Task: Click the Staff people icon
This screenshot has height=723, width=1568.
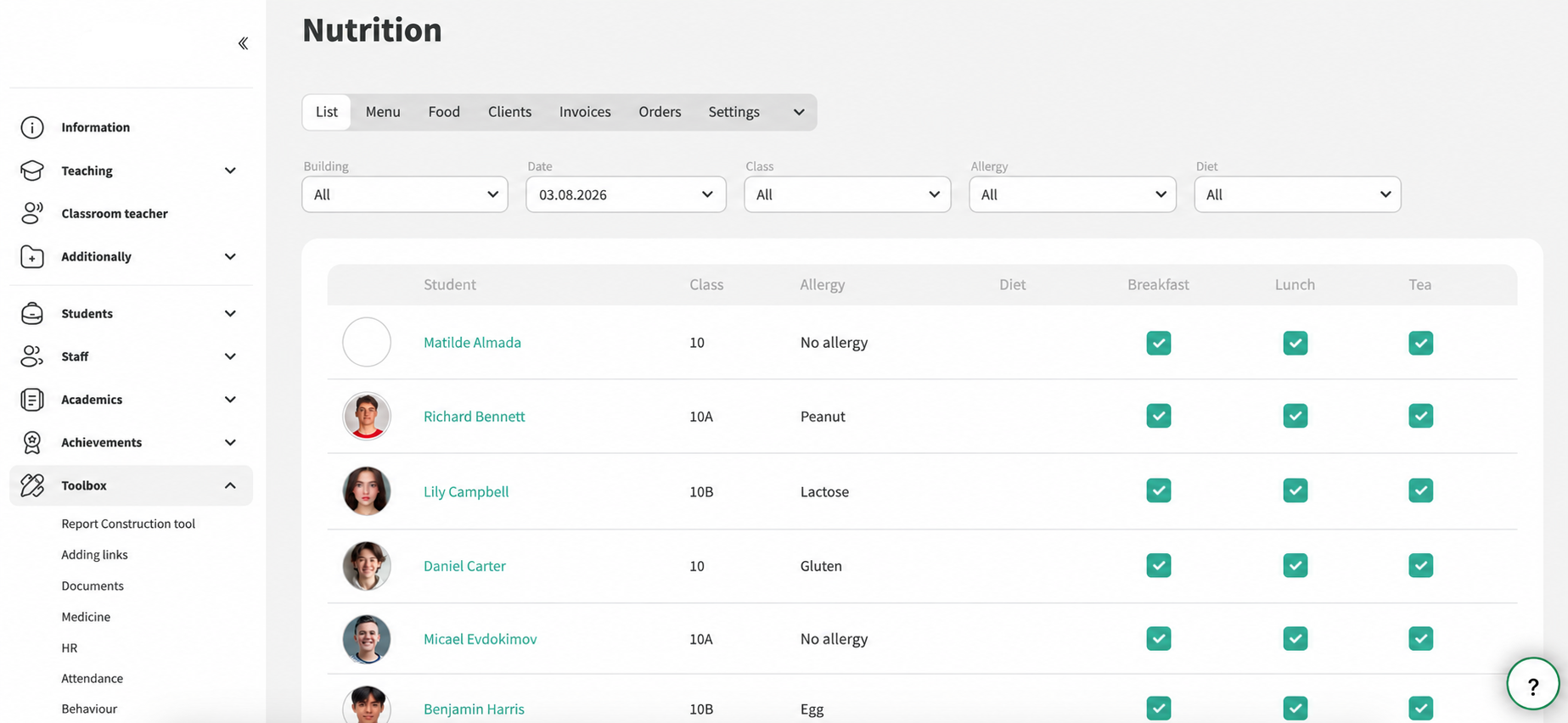Action: pyautogui.click(x=32, y=356)
